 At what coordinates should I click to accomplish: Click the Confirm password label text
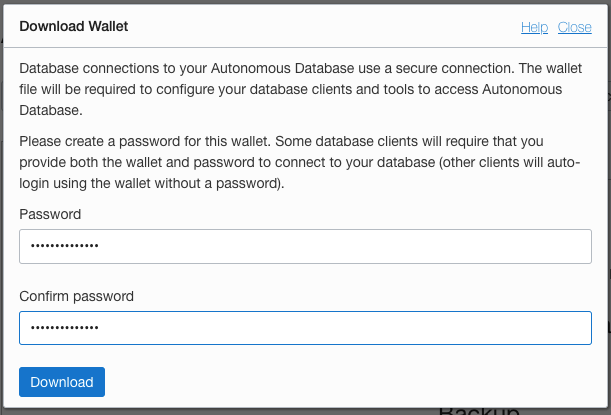click(76, 296)
